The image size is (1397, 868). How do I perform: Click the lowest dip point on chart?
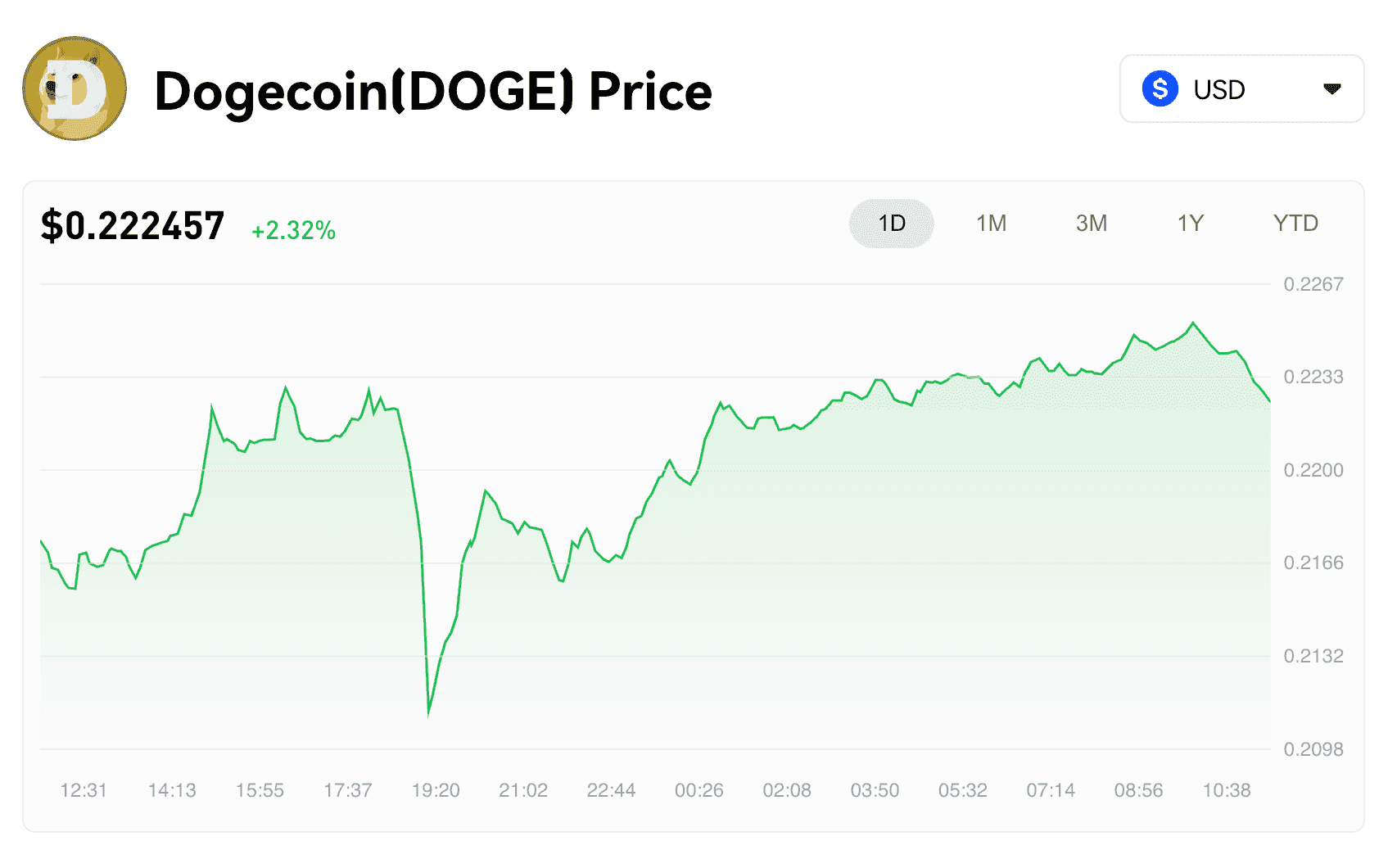click(428, 714)
